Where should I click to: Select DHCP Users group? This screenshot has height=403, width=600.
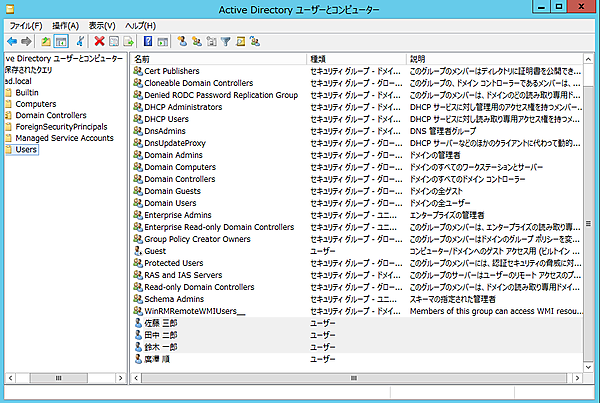tap(166, 119)
